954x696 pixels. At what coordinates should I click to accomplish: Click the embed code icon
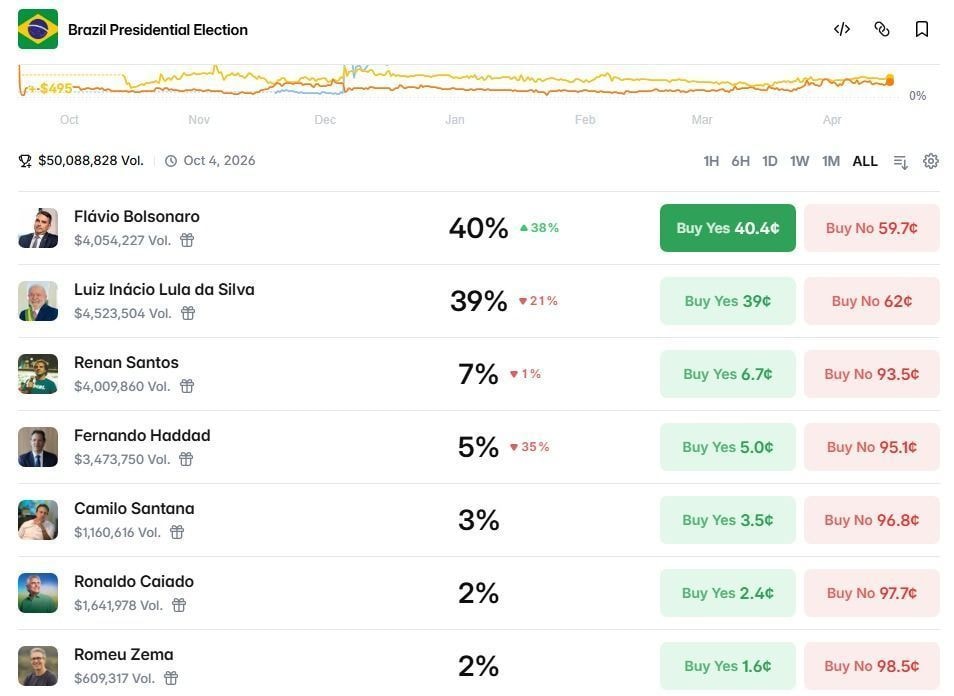[x=842, y=29]
